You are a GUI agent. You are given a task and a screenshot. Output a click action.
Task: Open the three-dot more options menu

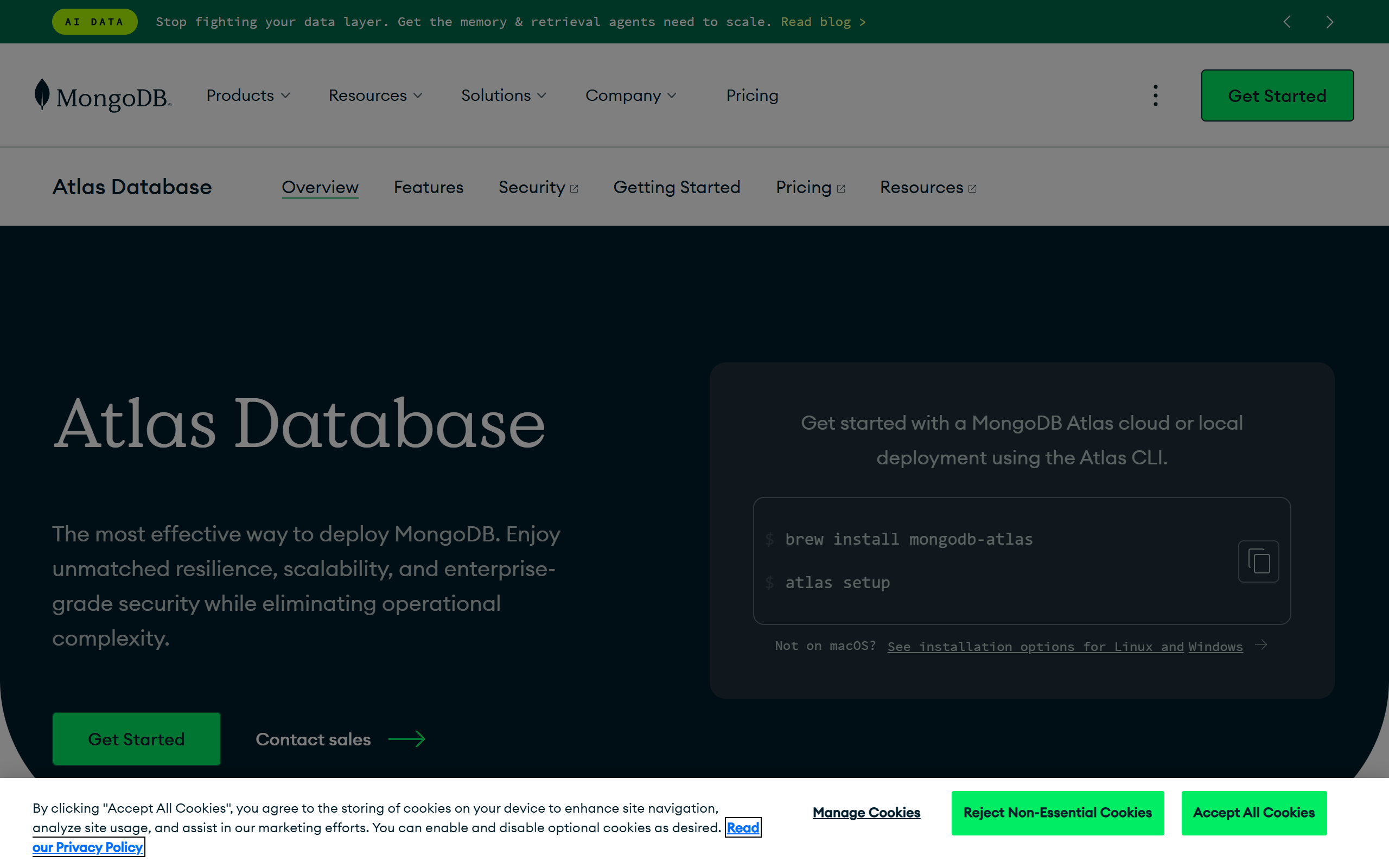point(1155,95)
